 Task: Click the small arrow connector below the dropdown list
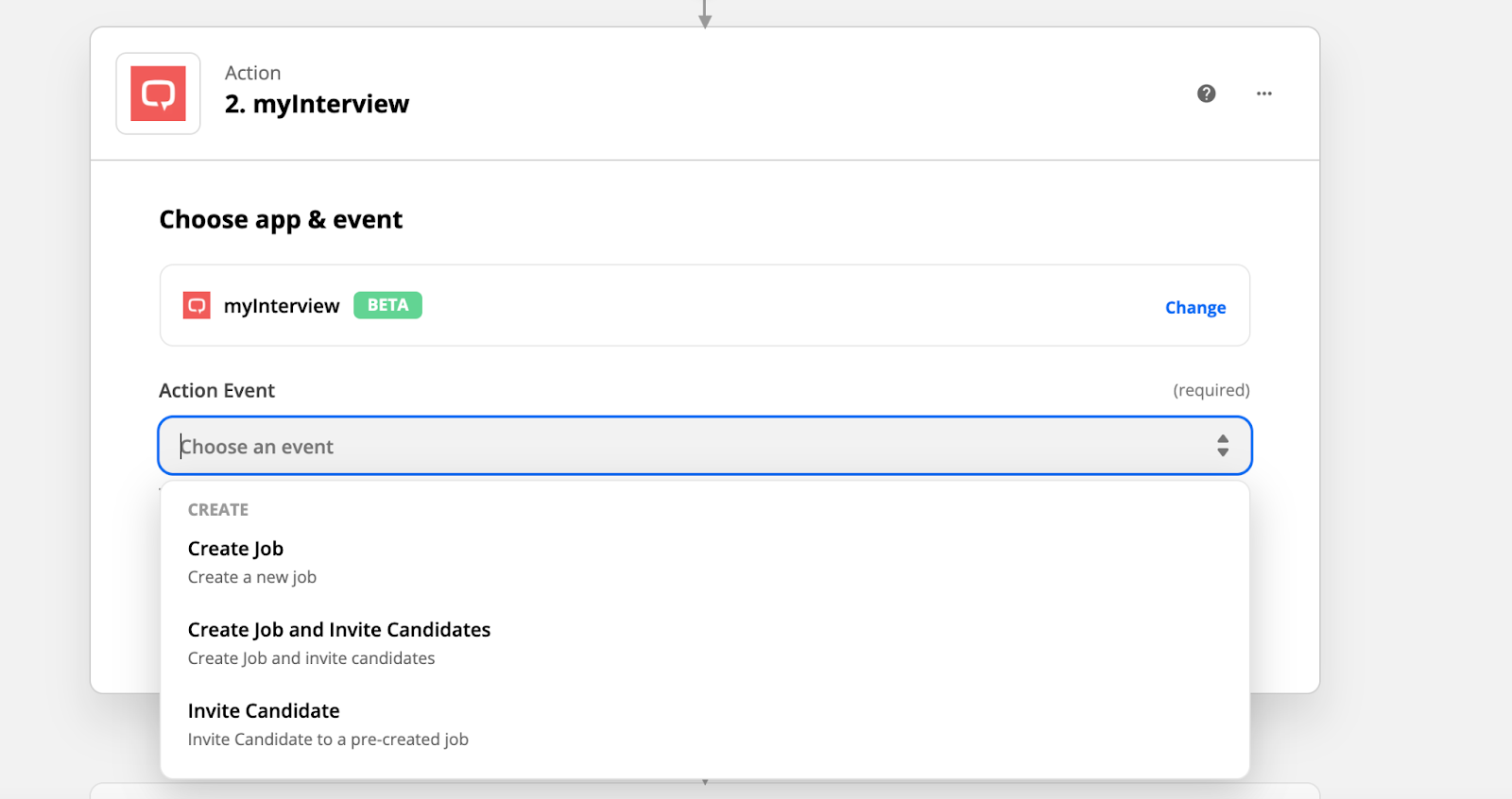pyautogui.click(x=705, y=782)
